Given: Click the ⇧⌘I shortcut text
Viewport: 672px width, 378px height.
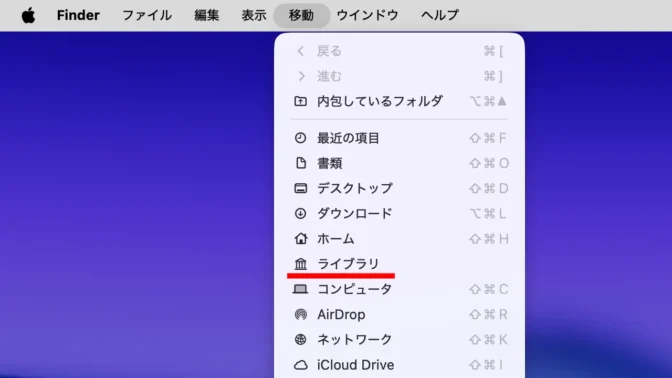Looking at the screenshot, I should click(486, 365).
